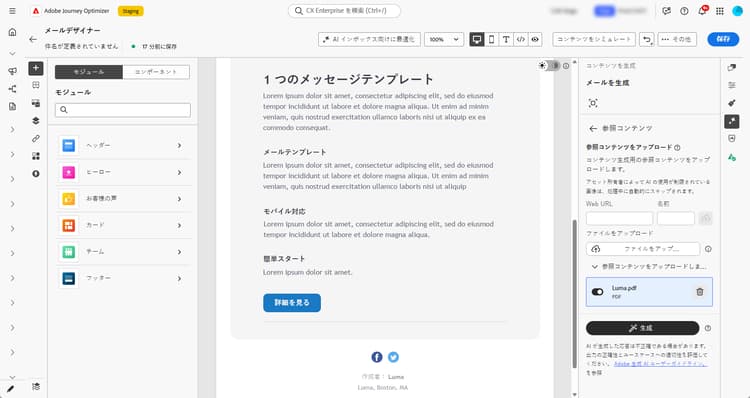Viewport: 750px width, 398px height.
Task: Switch to desktop preview view
Action: (477, 39)
